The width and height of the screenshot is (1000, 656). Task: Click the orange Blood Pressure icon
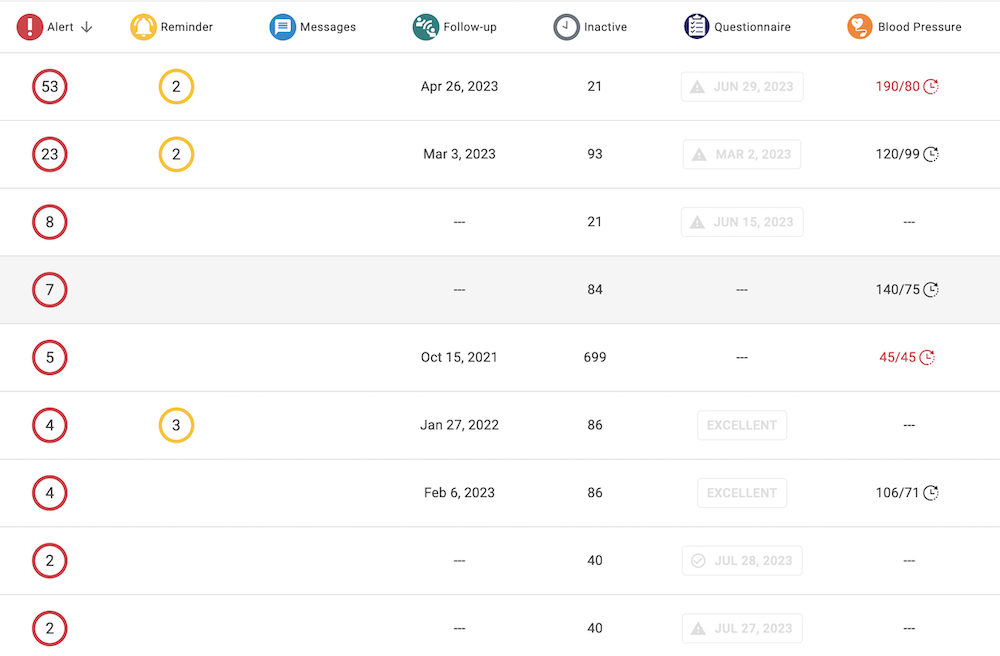859,27
